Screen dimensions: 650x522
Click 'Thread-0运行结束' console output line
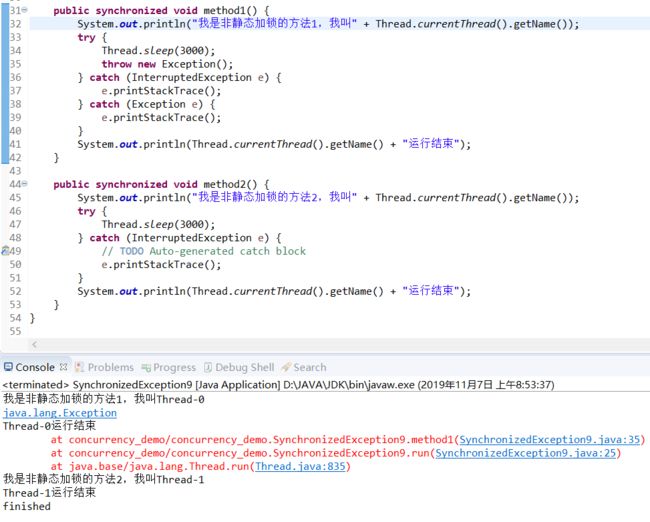[49, 426]
